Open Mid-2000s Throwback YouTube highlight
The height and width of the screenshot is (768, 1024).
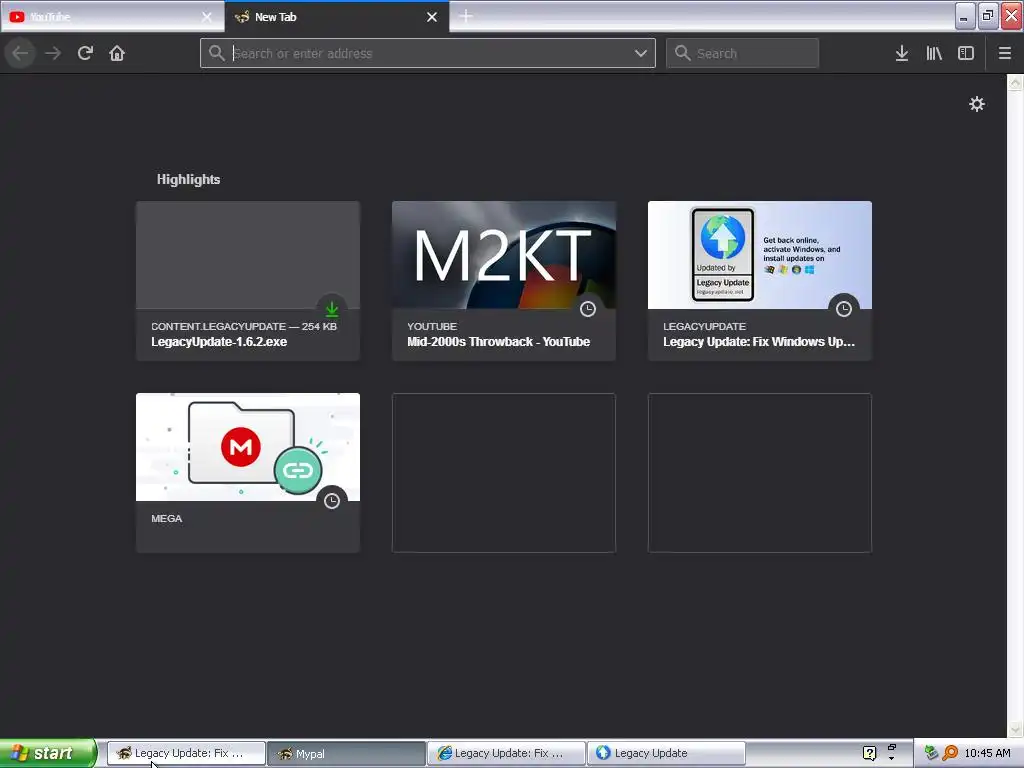click(504, 281)
